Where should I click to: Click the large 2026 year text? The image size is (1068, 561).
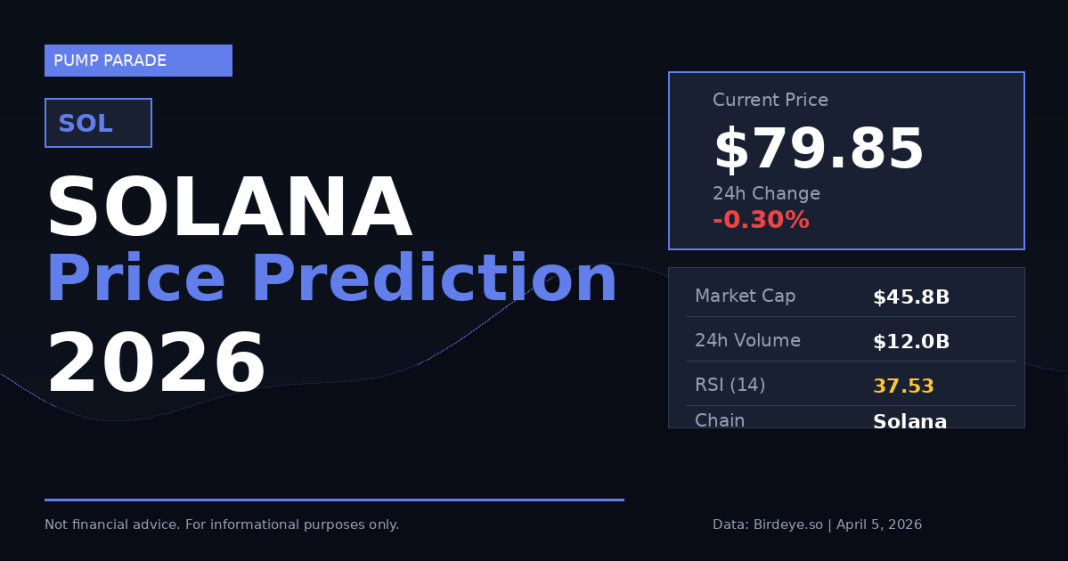tap(156, 362)
